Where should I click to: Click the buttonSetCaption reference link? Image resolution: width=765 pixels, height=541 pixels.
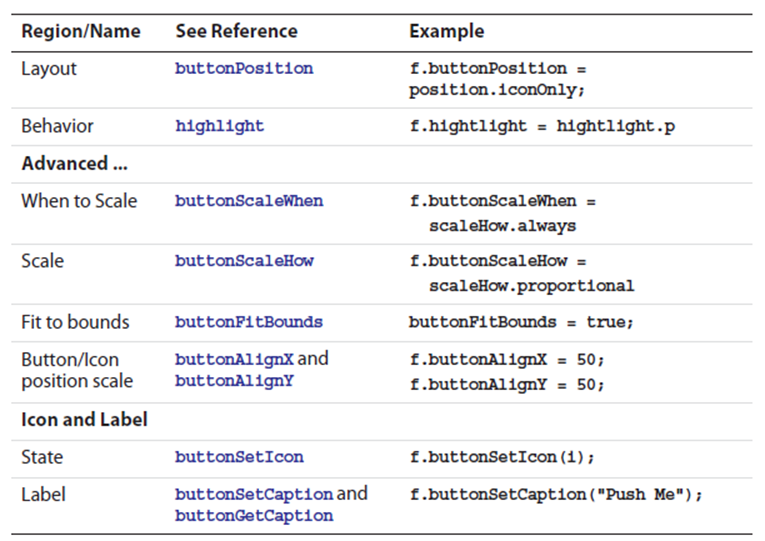point(254,494)
